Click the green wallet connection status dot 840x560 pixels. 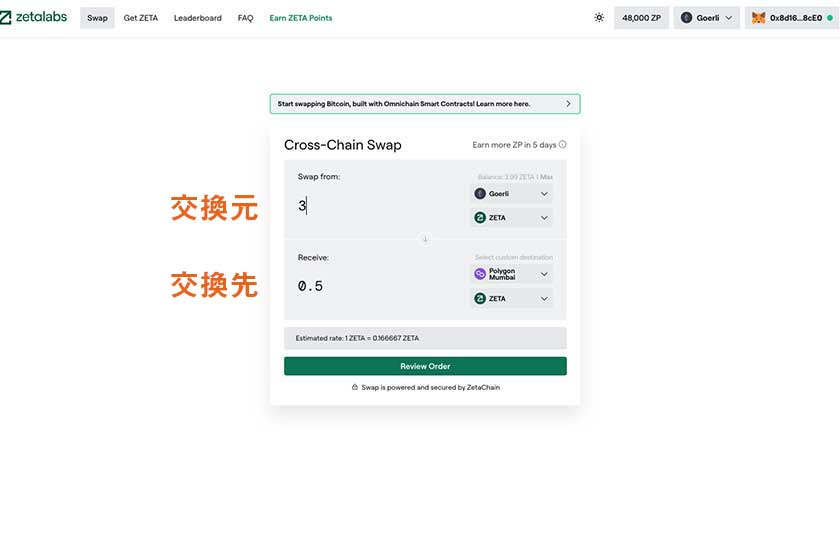click(x=830, y=18)
